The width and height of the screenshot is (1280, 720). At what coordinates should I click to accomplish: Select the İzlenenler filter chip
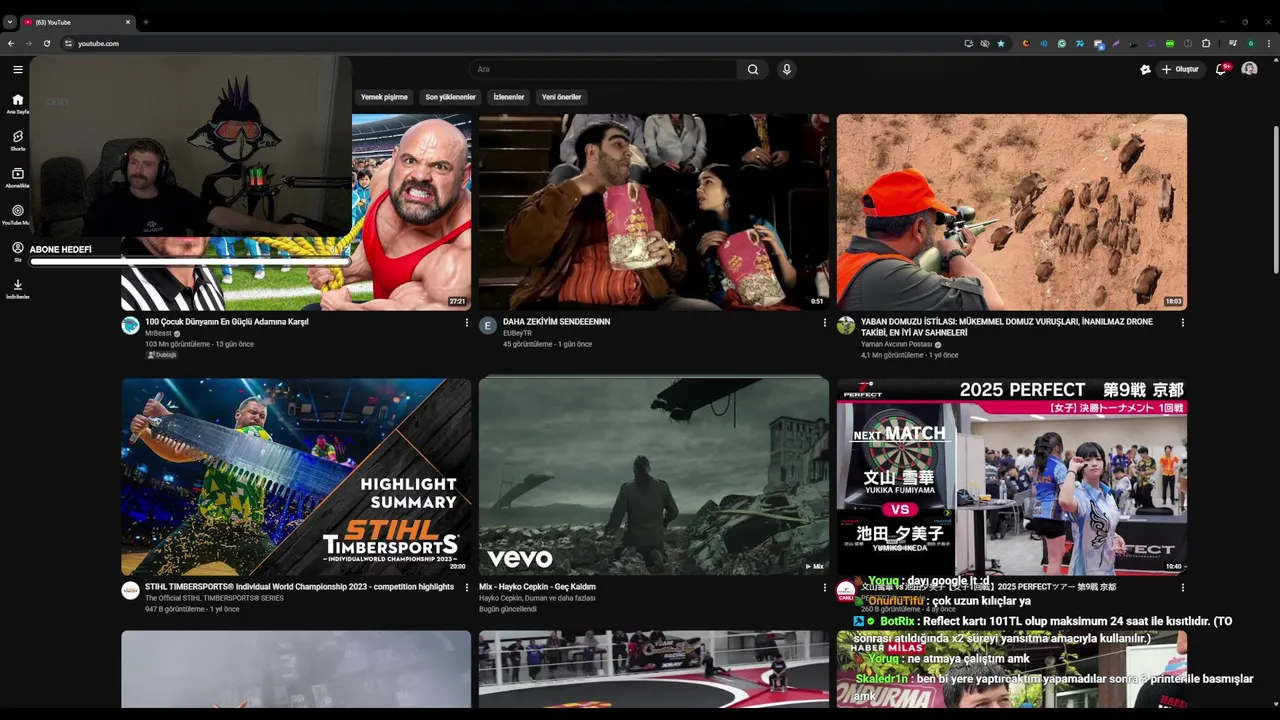click(x=509, y=97)
